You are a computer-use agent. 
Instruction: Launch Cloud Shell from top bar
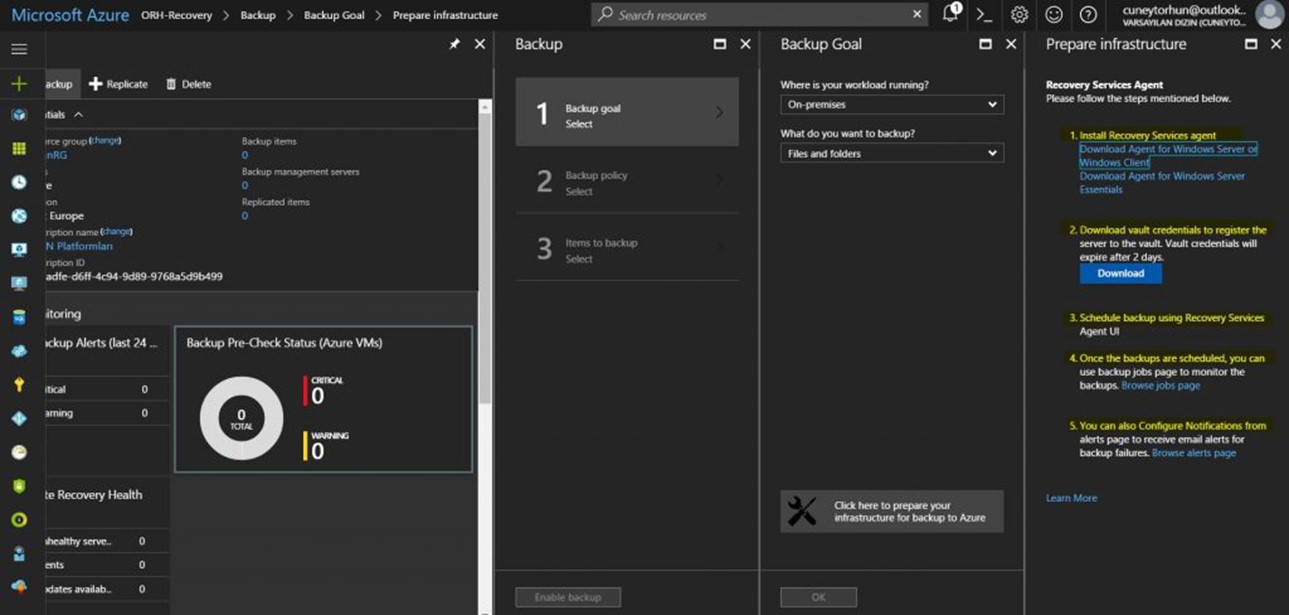pos(984,15)
